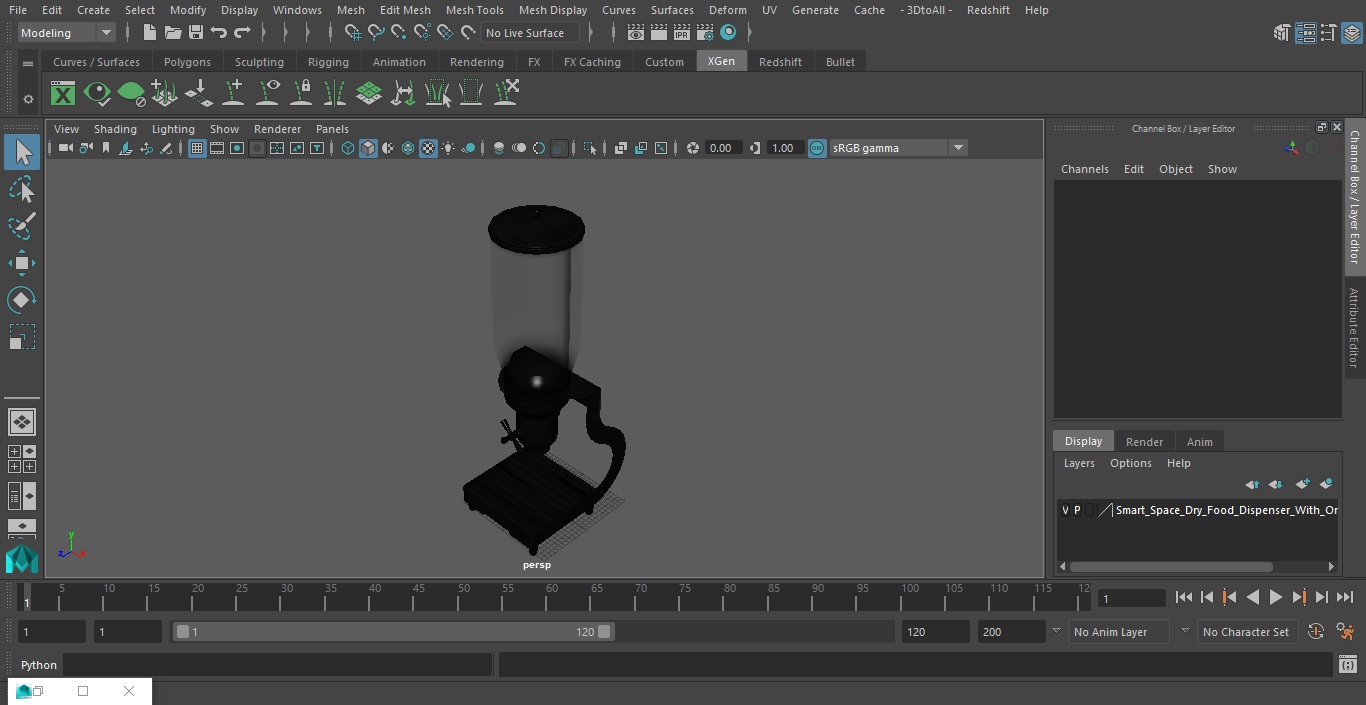This screenshot has width=1366, height=705.
Task: Click the gamma value field 1.00
Action: (783, 148)
